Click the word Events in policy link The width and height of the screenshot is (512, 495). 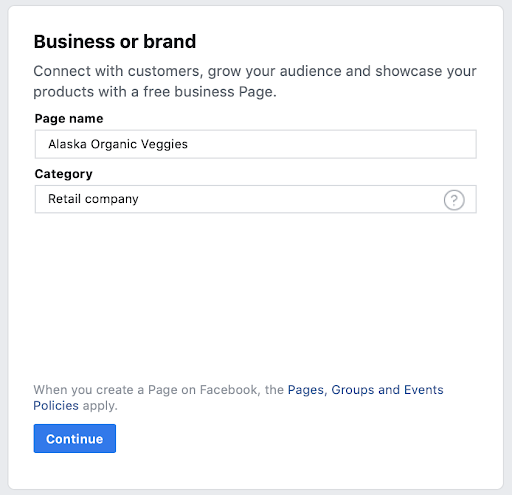point(424,390)
